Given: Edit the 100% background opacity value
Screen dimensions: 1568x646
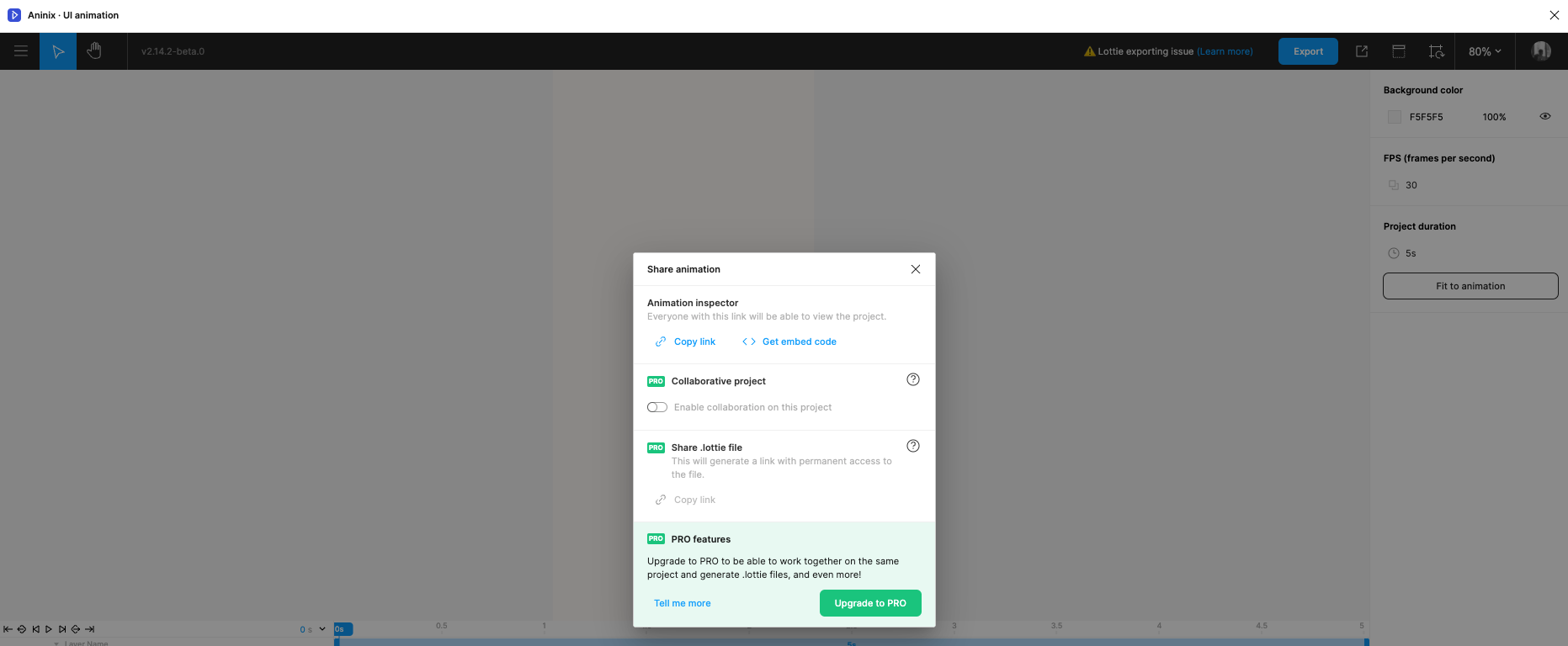Looking at the screenshot, I should 1494,117.
